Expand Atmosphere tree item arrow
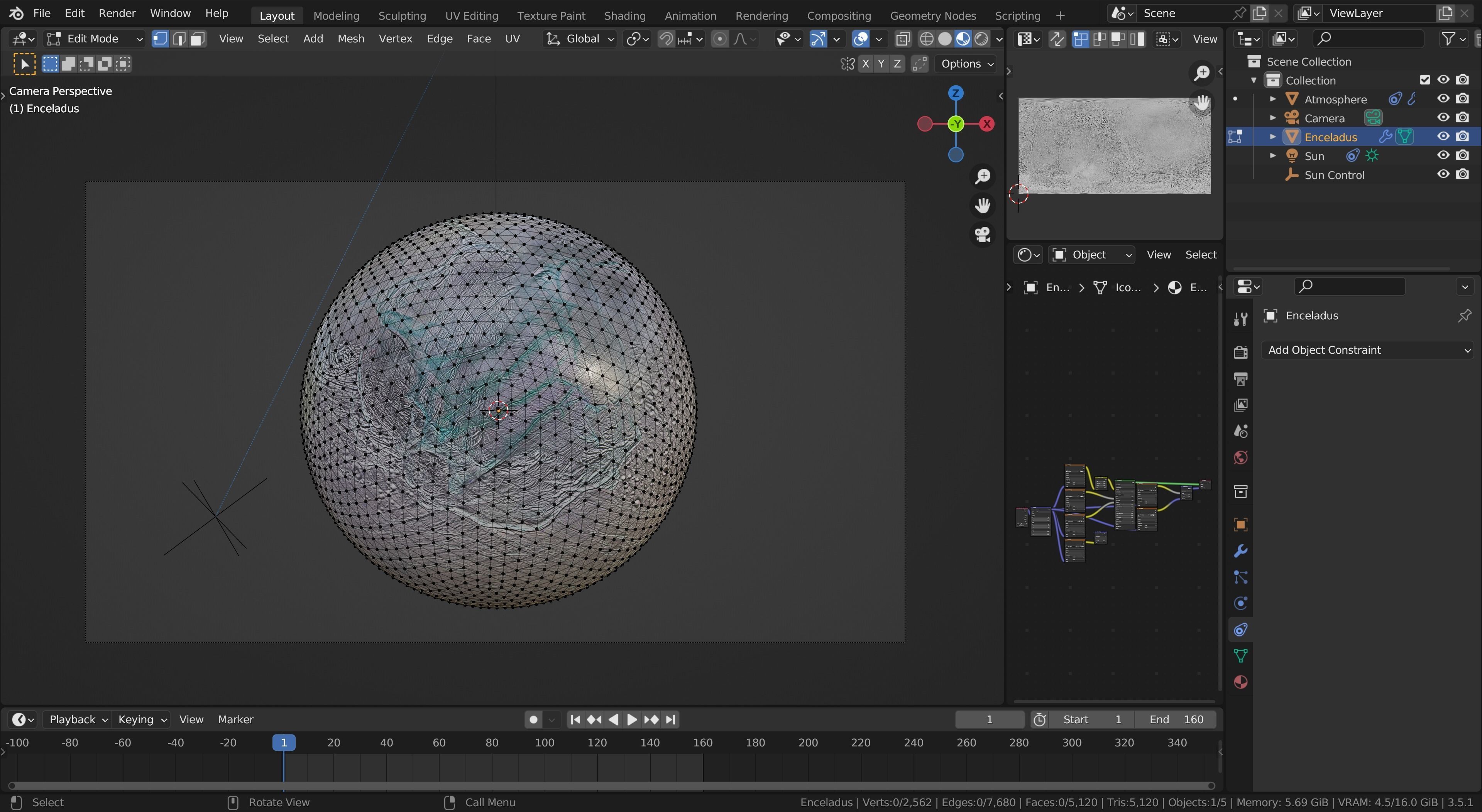 pyautogui.click(x=1272, y=99)
